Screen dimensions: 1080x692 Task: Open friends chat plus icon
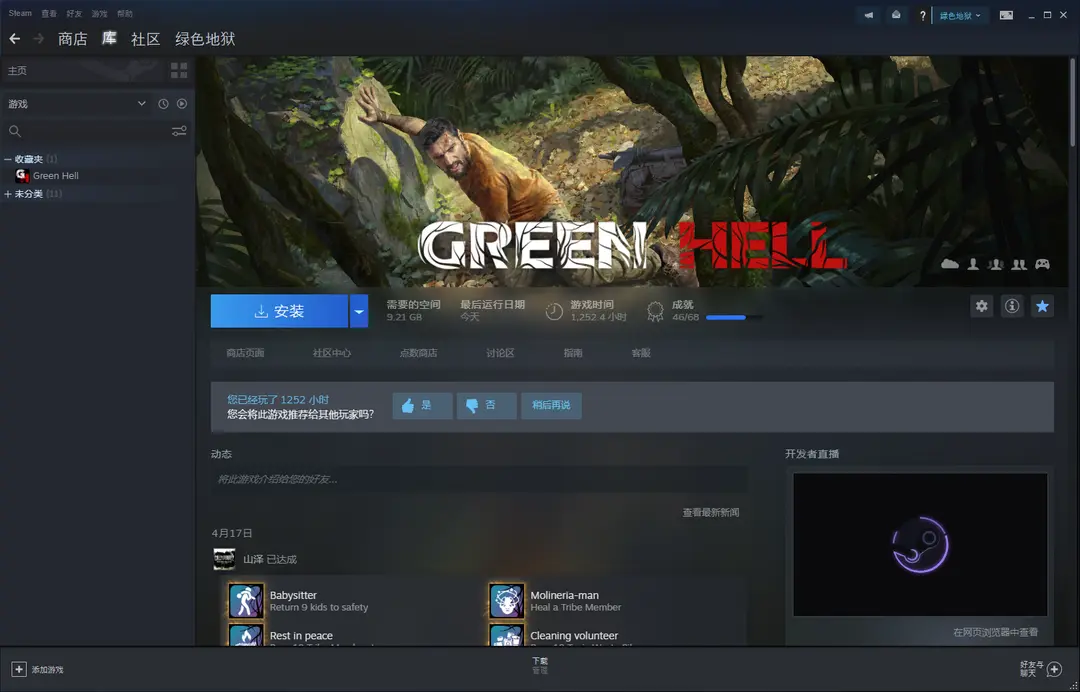(x=1054, y=669)
